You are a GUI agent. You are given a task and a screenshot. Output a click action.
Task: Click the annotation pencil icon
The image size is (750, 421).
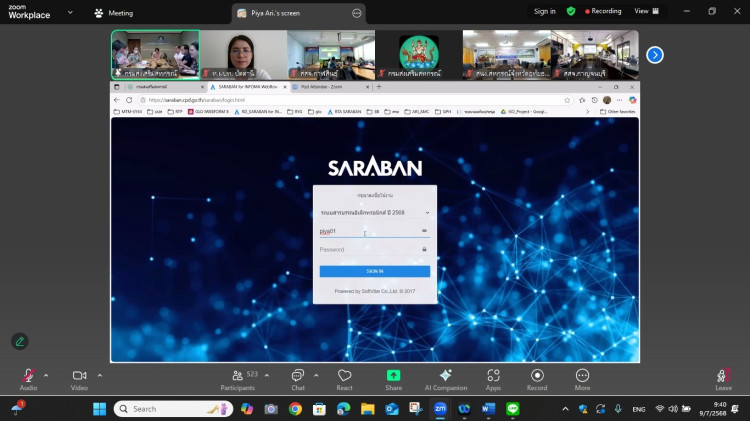[20, 341]
